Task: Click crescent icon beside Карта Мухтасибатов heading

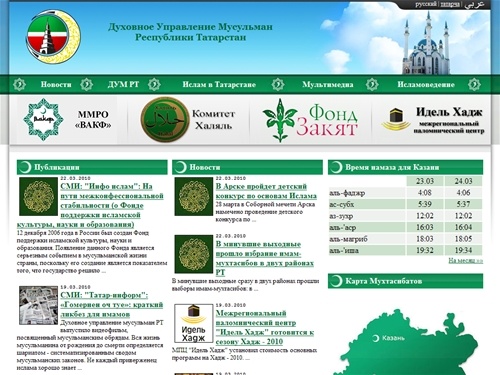Action: 336,281
